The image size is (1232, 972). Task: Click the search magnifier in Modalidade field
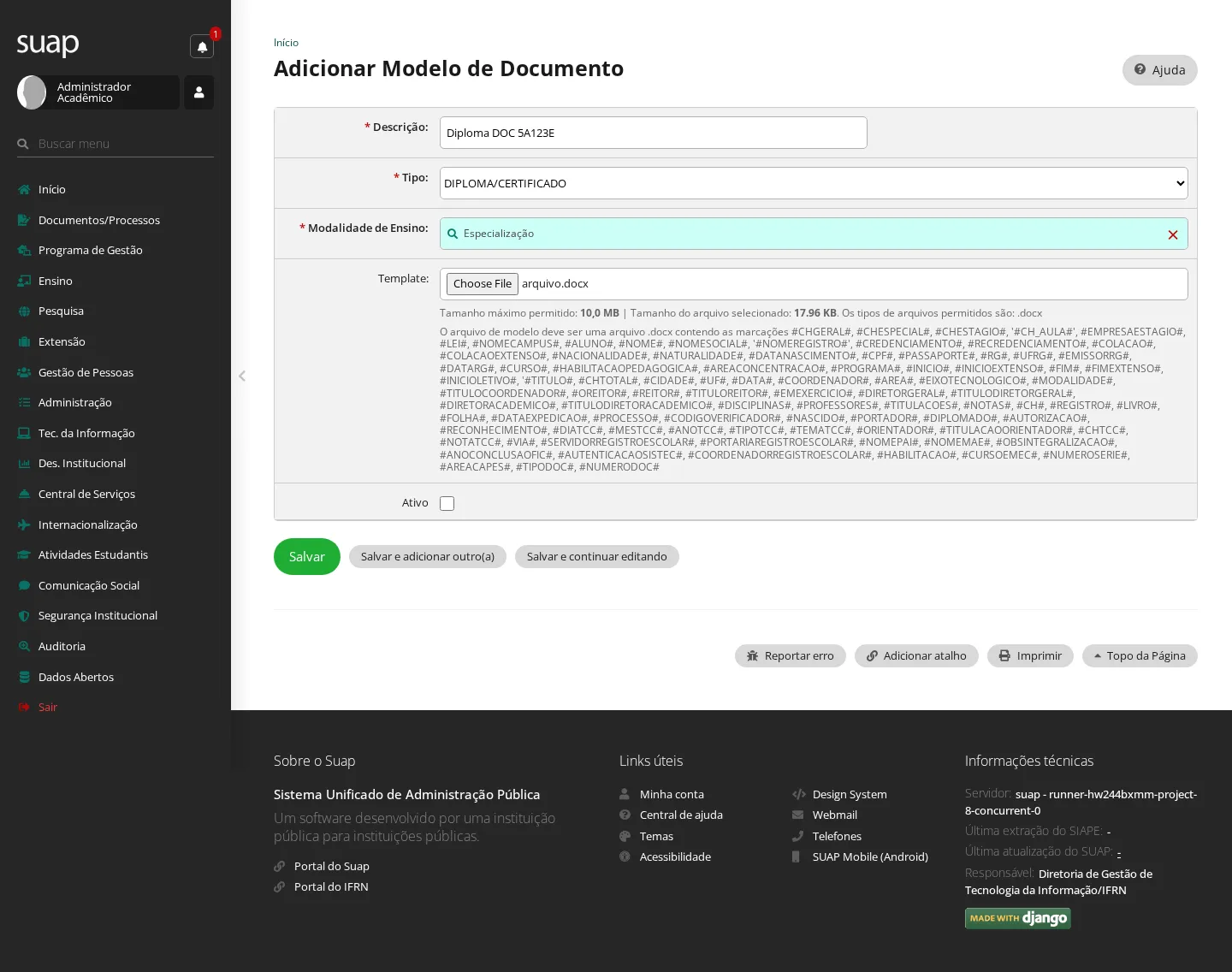(453, 234)
